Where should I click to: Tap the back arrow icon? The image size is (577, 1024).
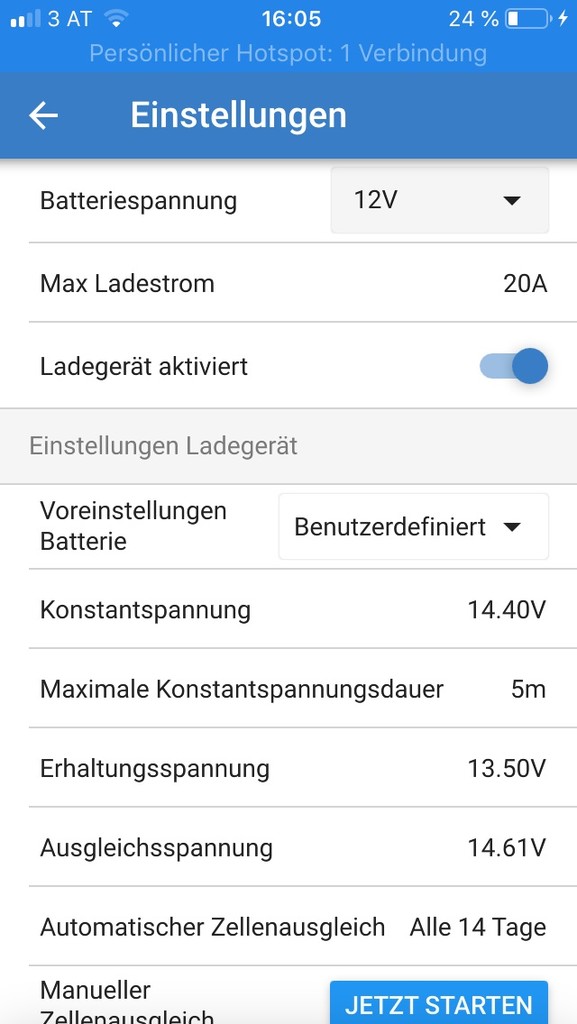pyautogui.click(x=44, y=116)
